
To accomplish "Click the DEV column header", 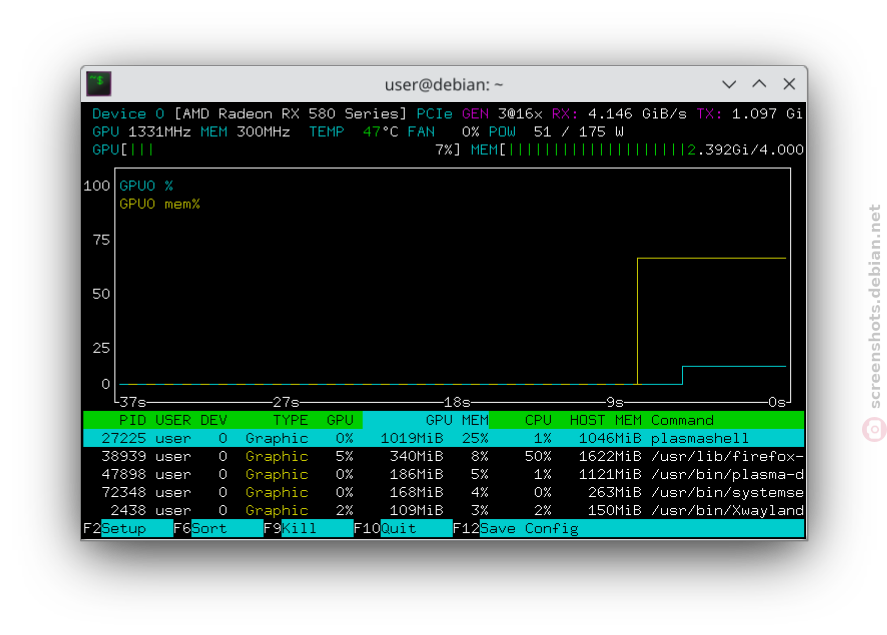I will click(x=214, y=420).
